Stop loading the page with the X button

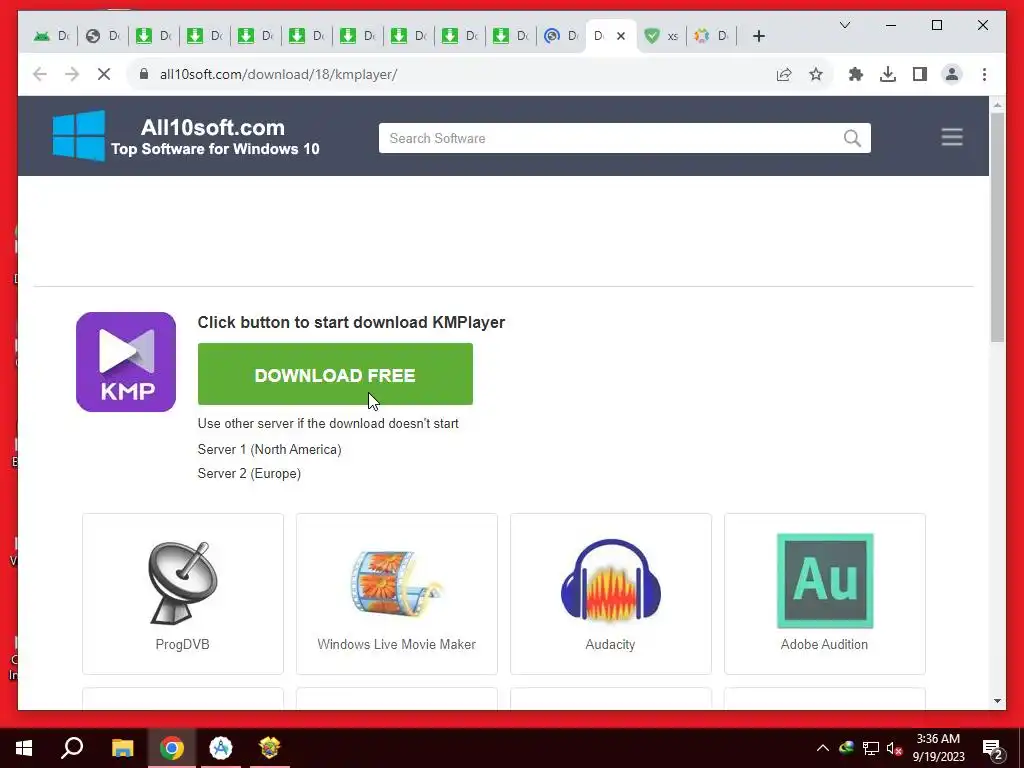click(x=104, y=74)
